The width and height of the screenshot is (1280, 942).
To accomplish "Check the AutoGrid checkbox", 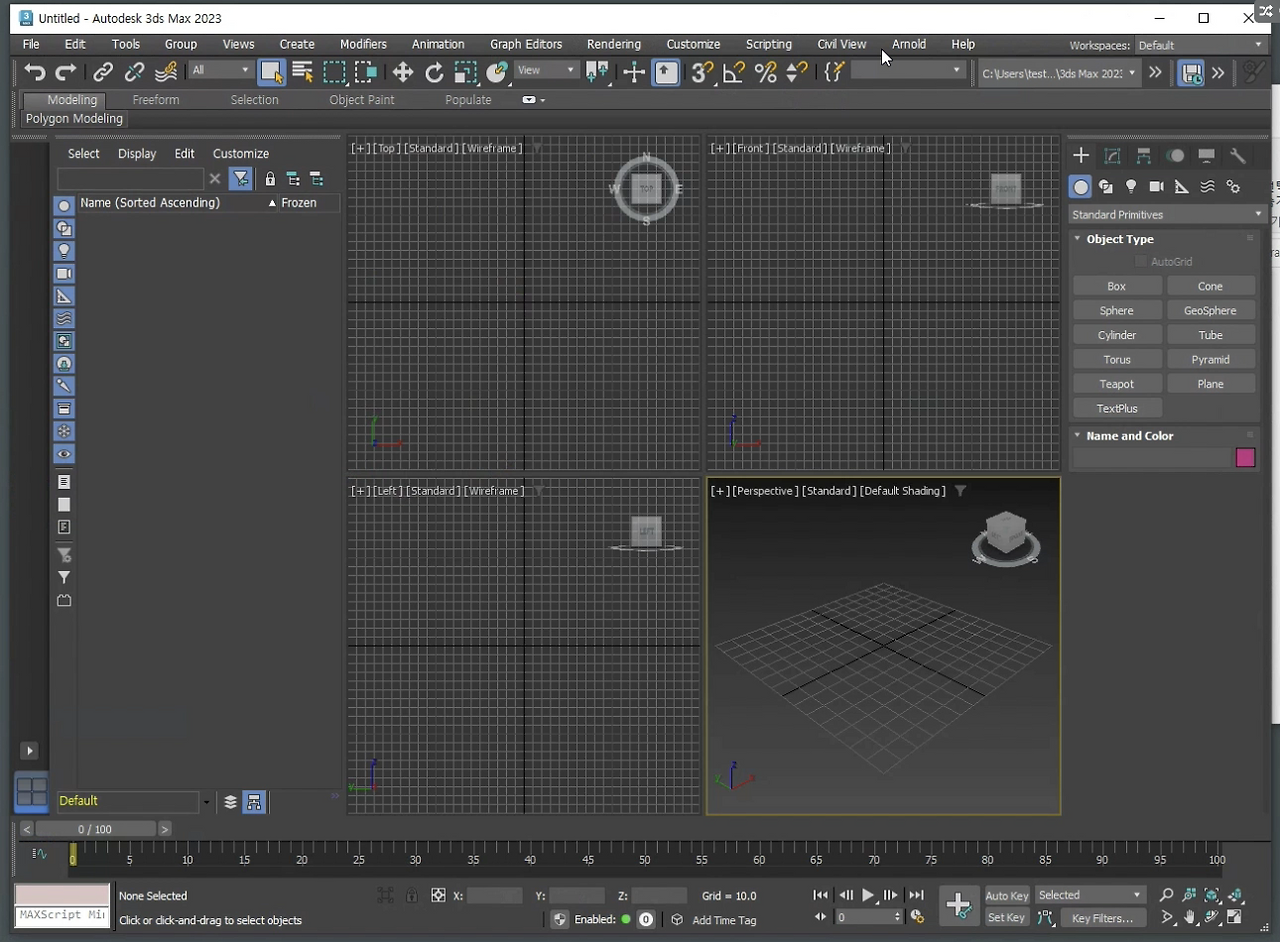I will [x=1141, y=261].
